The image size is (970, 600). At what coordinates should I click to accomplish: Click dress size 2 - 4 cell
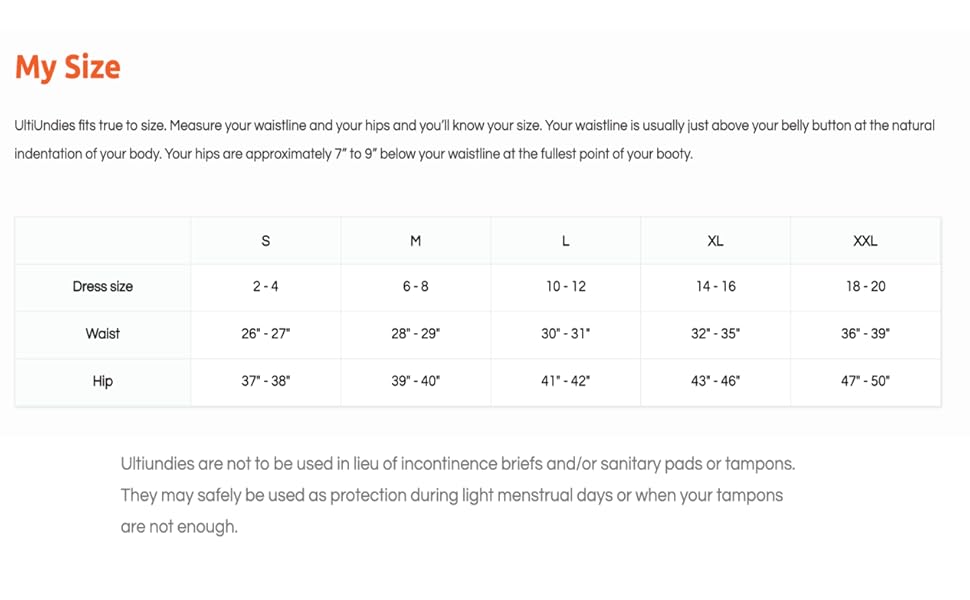click(x=265, y=287)
